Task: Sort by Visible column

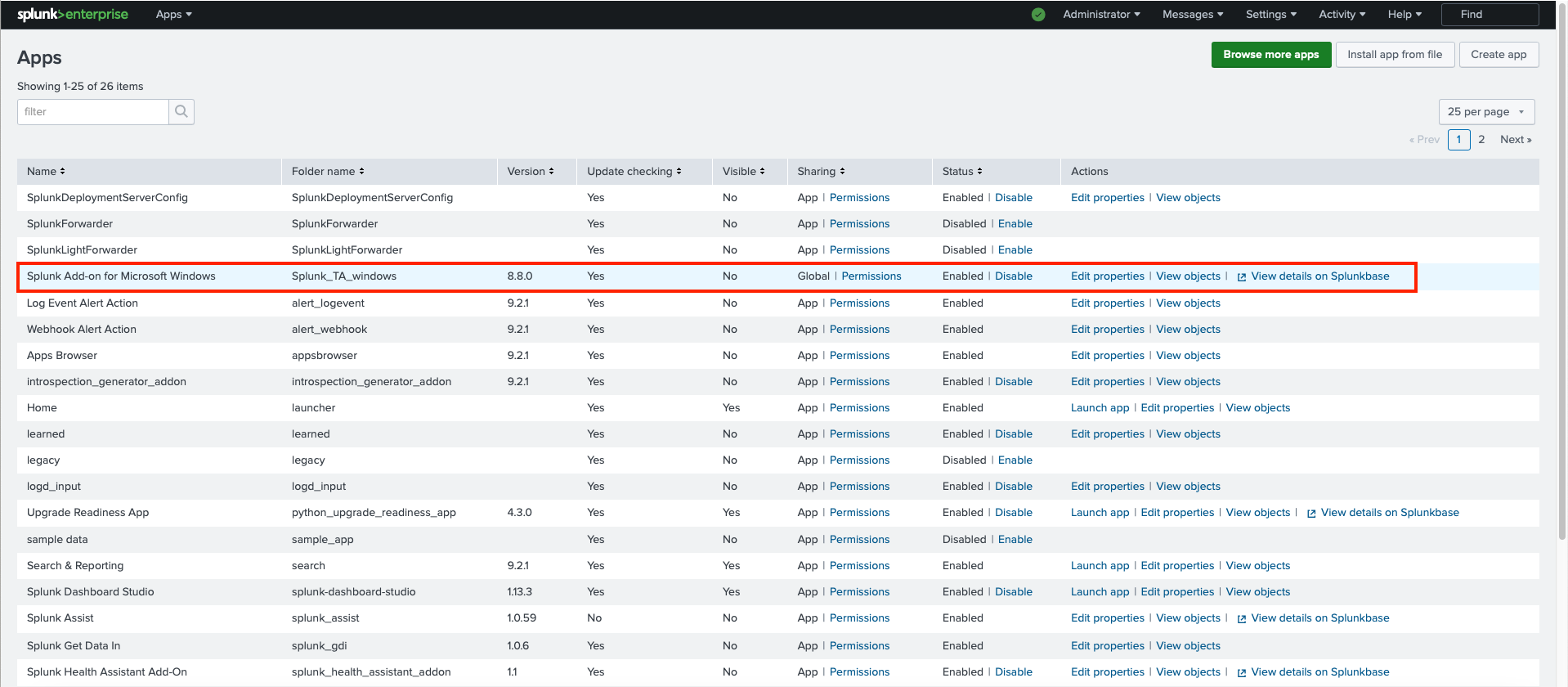Action: click(744, 171)
